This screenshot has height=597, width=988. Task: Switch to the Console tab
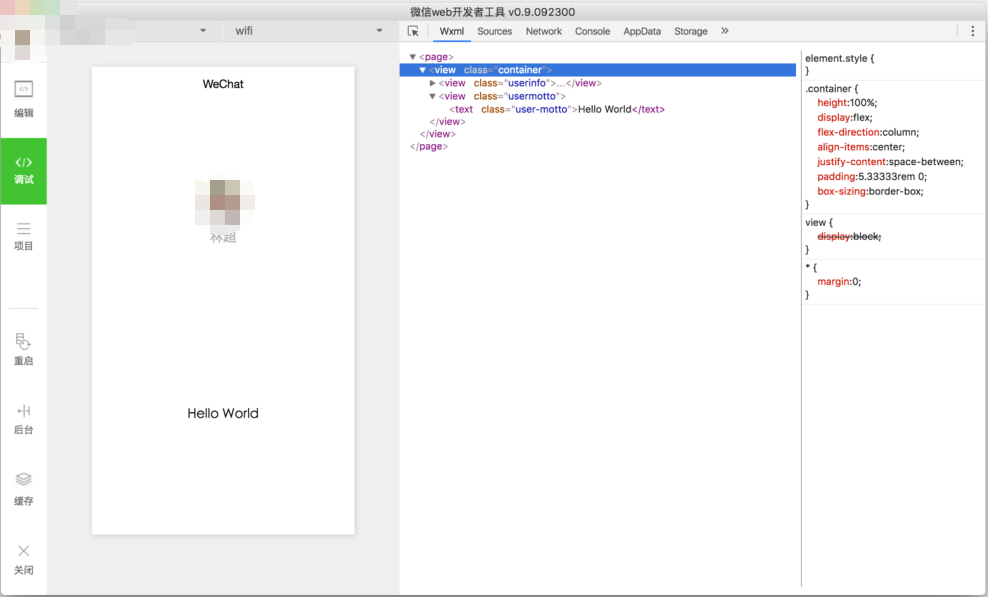(x=592, y=31)
